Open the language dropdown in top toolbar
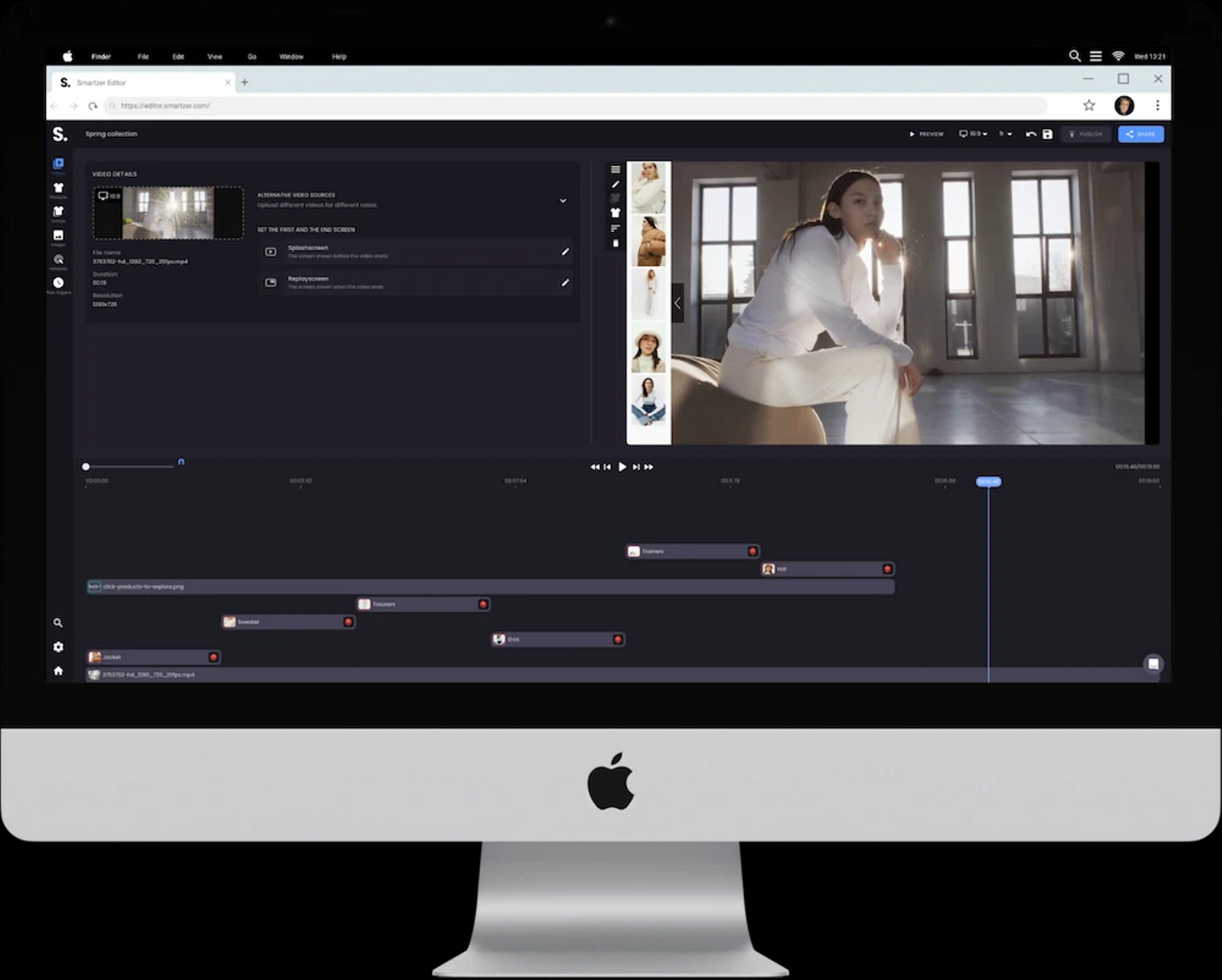 point(1006,134)
